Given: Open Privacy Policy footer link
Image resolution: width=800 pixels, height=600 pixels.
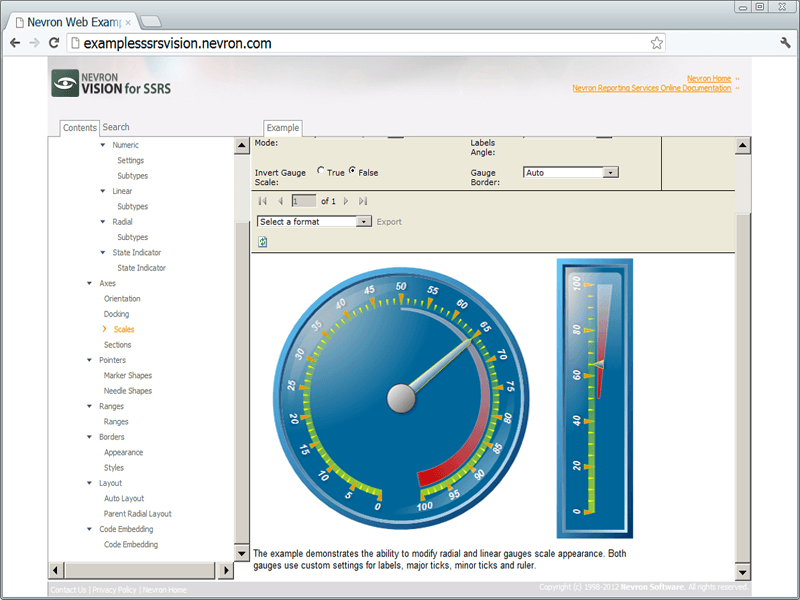Looking at the screenshot, I should click(x=114, y=590).
